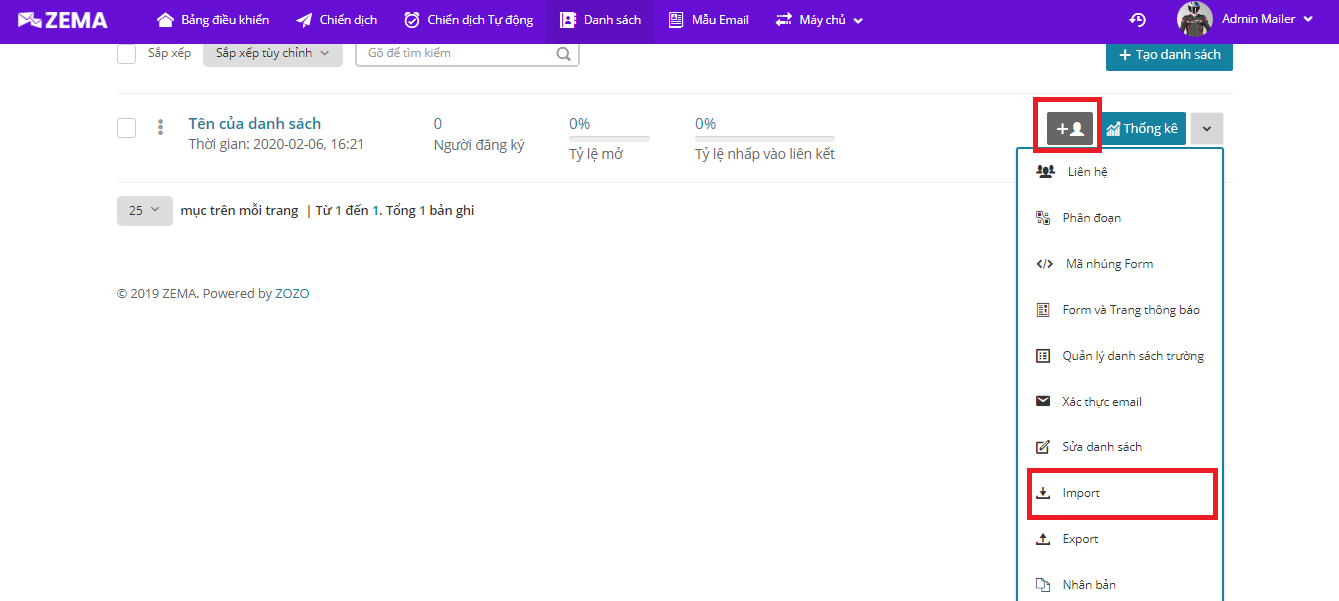Select the Danh sách tab
1339x601 pixels.
(600, 20)
